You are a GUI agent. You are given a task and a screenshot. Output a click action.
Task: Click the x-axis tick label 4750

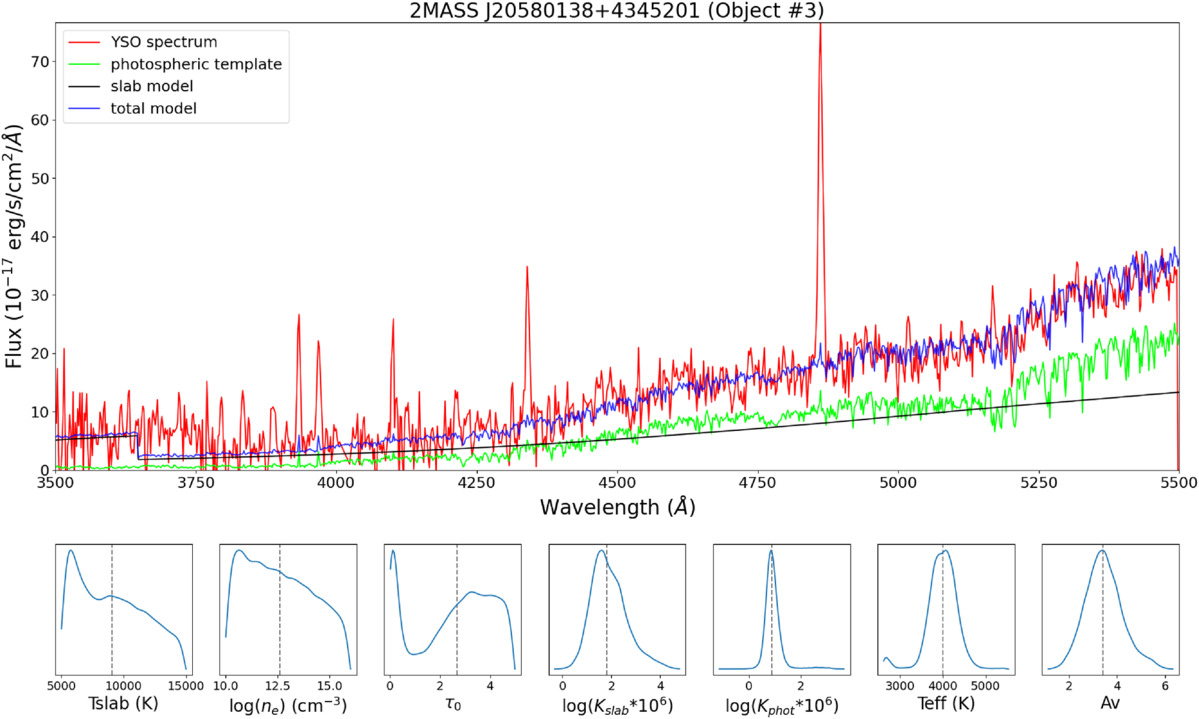coord(757,483)
